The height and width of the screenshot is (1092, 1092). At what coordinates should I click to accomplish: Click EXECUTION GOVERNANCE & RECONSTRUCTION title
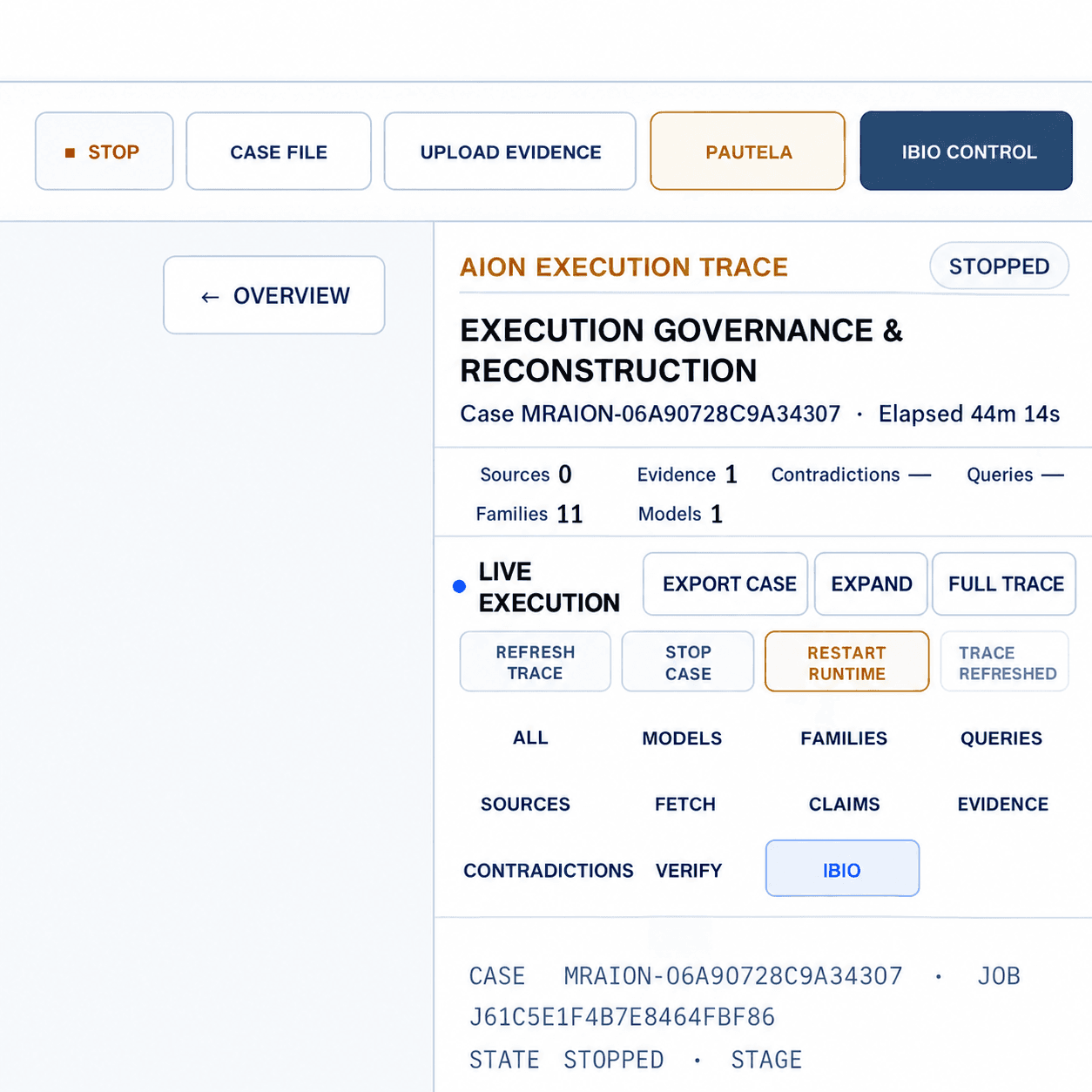[682, 350]
